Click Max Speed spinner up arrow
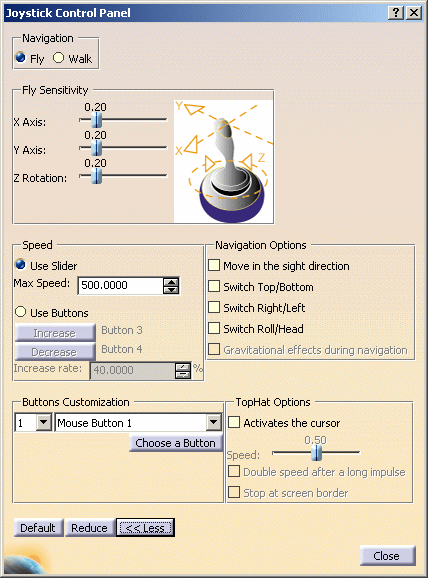 [171, 282]
